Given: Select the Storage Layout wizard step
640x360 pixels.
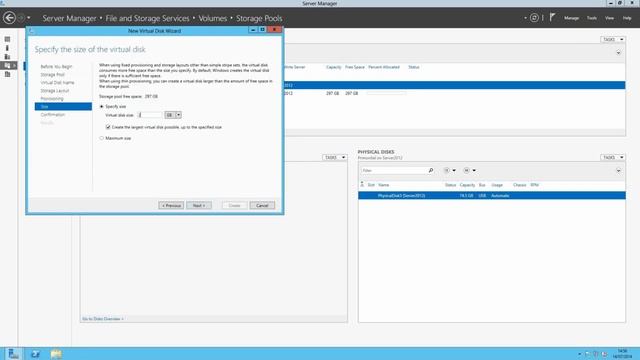Looking at the screenshot, I should pyautogui.click(x=55, y=91).
